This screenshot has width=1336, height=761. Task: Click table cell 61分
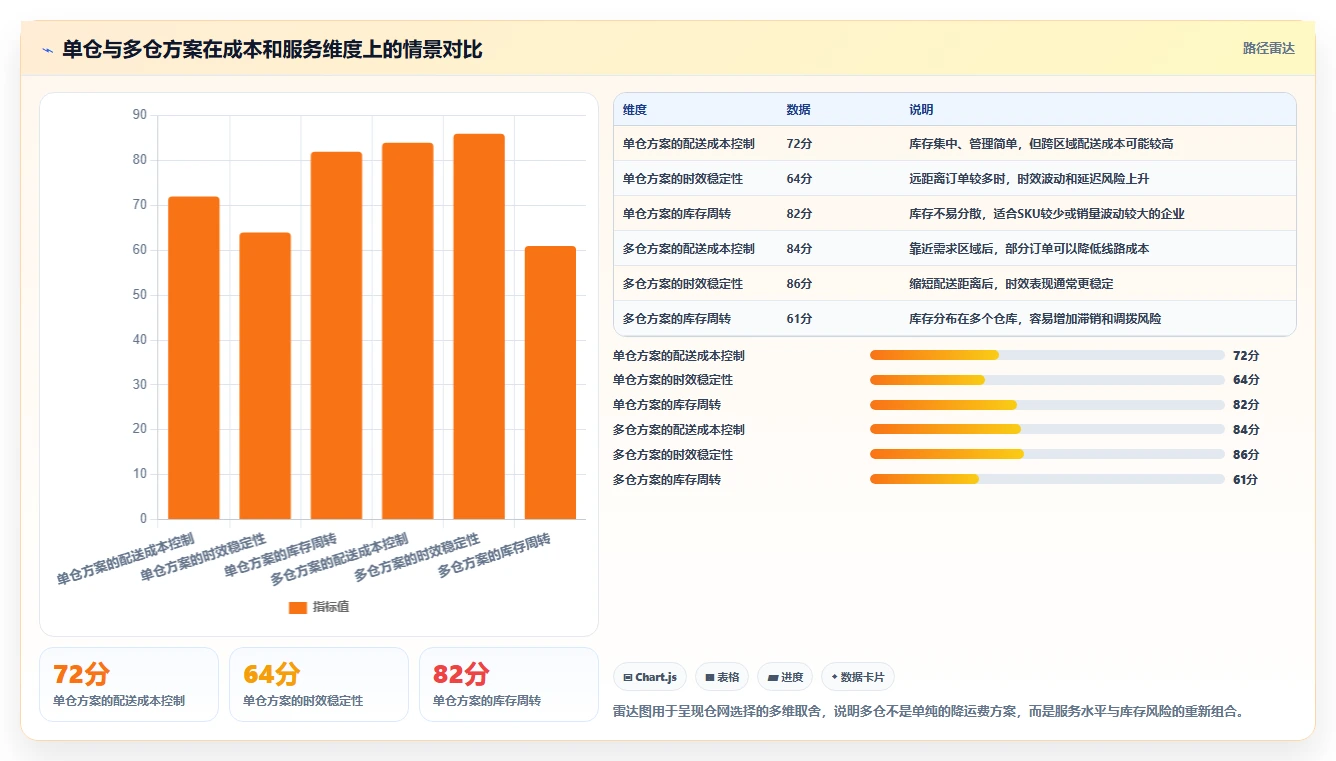[x=799, y=319]
